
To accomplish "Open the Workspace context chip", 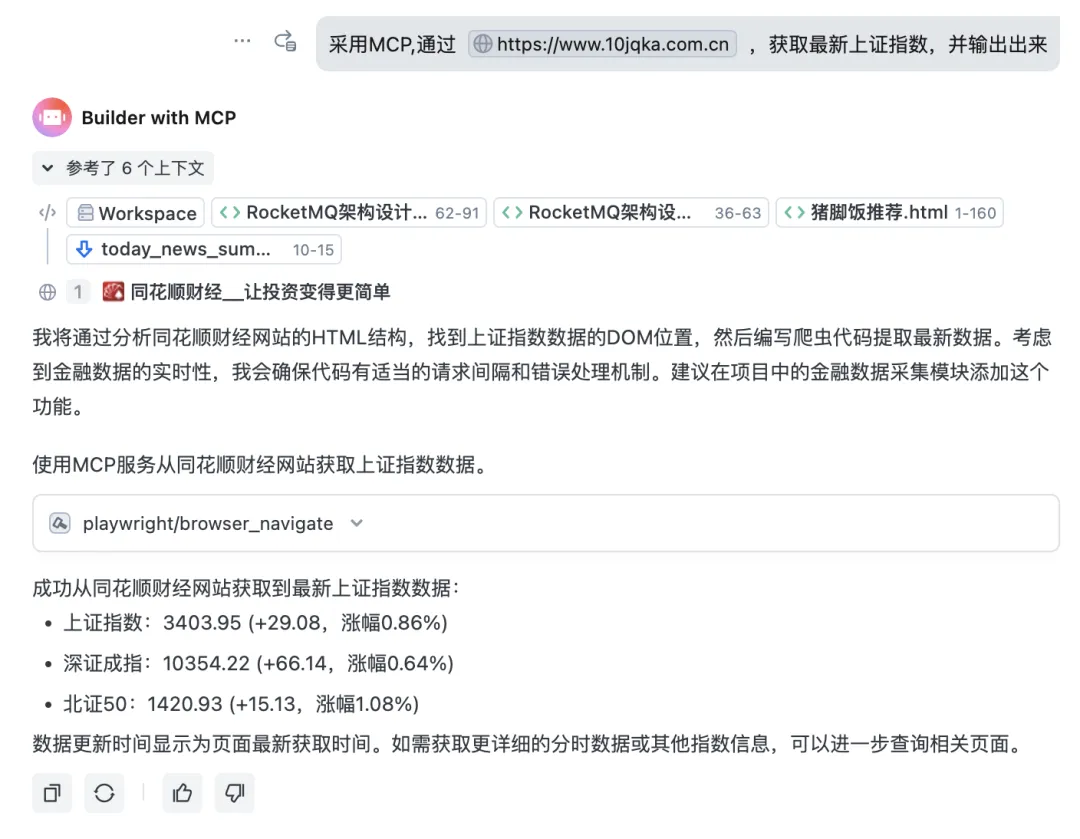I will (136, 213).
